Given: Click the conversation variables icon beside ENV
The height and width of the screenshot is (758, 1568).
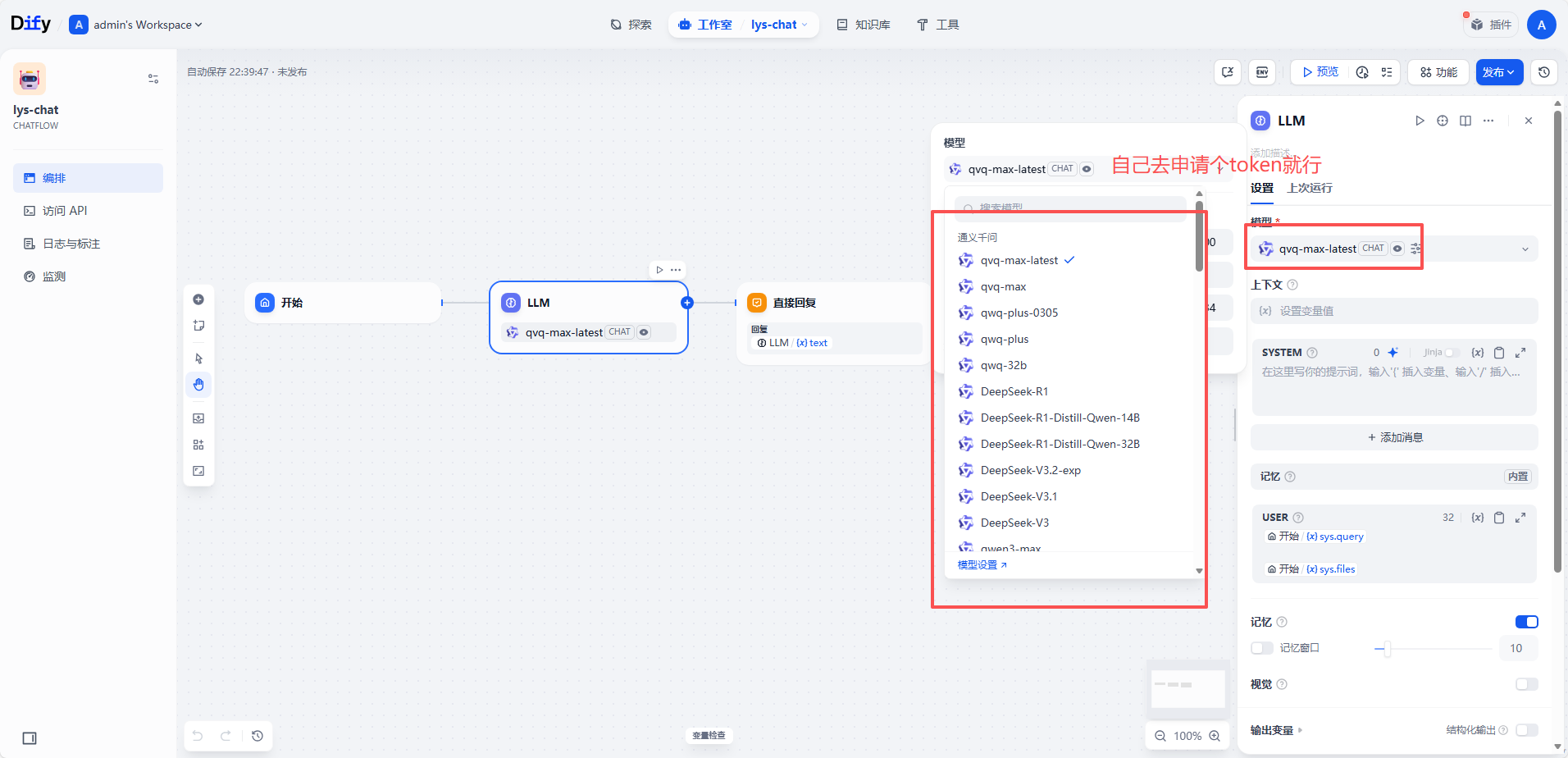Looking at the screenshot, I should [x=1228, y=72].
